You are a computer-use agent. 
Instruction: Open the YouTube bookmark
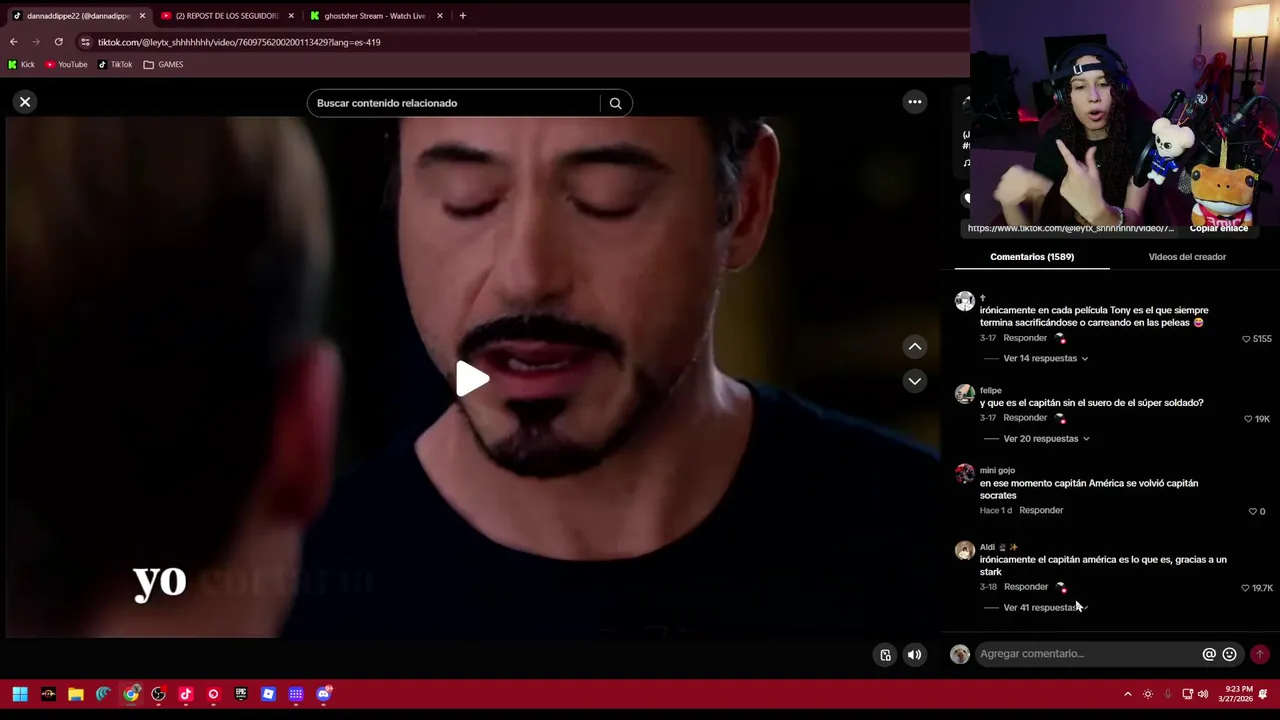[66, 64]
